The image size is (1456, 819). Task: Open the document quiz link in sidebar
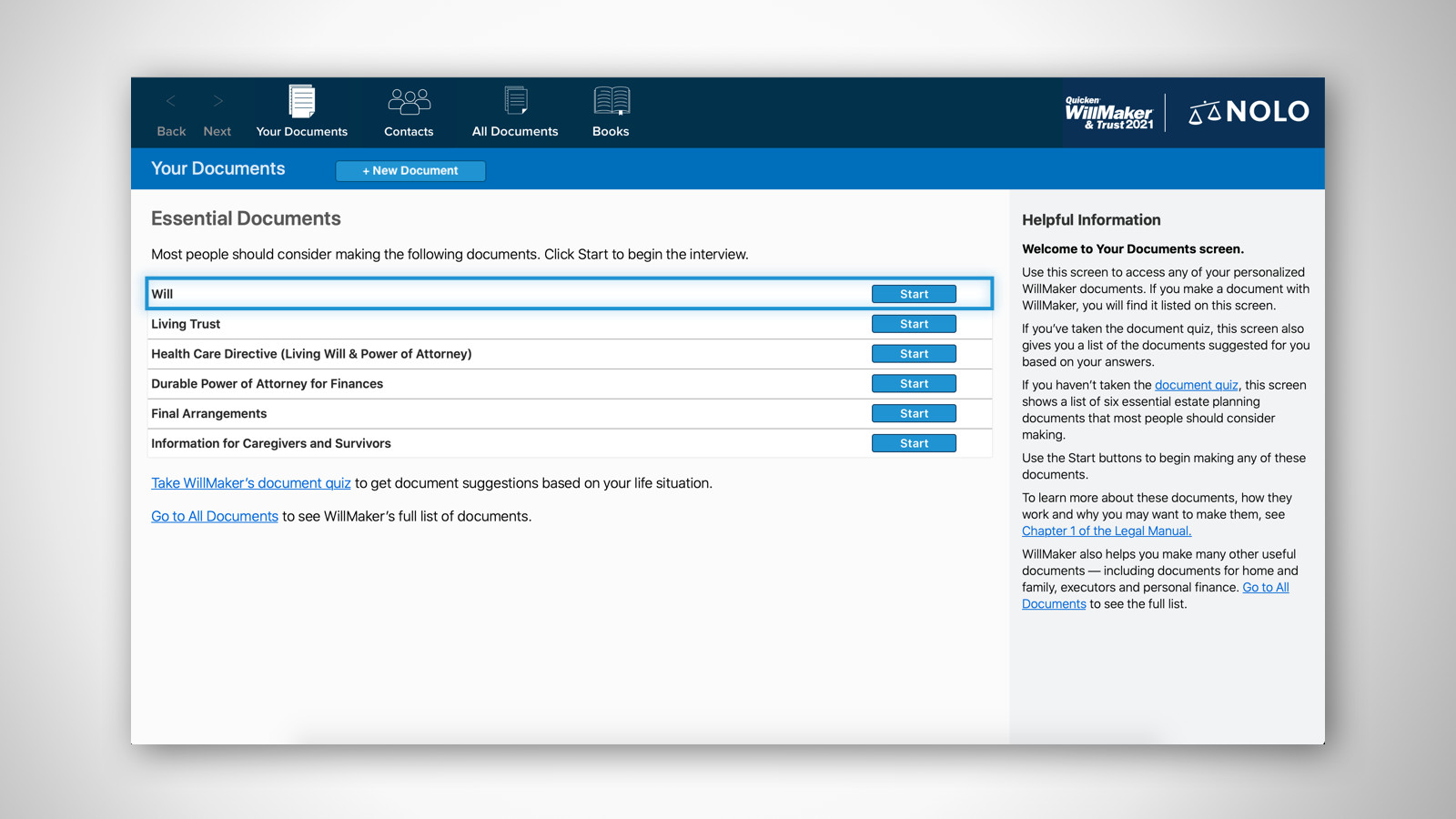coord(1196,385)
